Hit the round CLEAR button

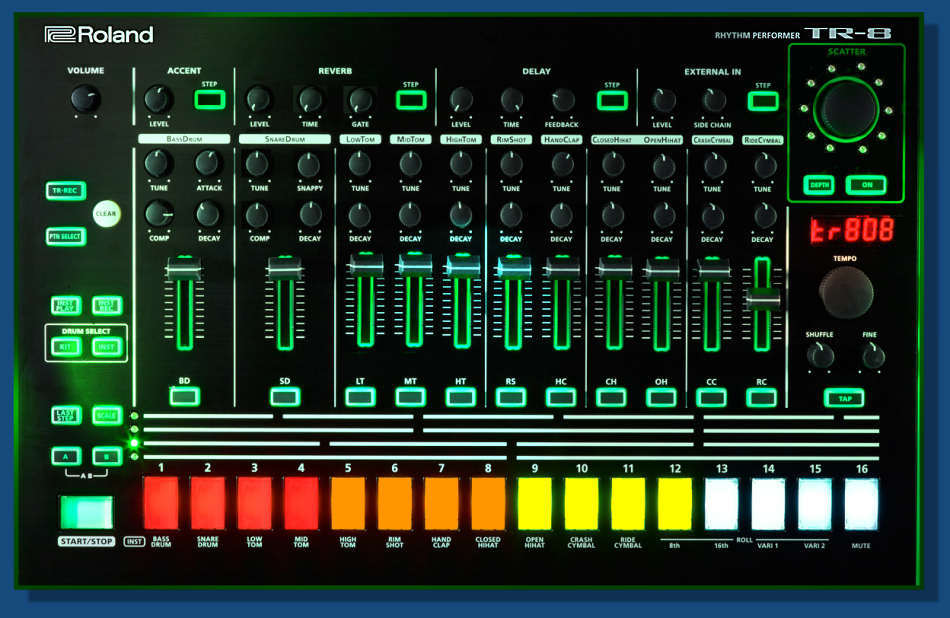tap(107, 214)
